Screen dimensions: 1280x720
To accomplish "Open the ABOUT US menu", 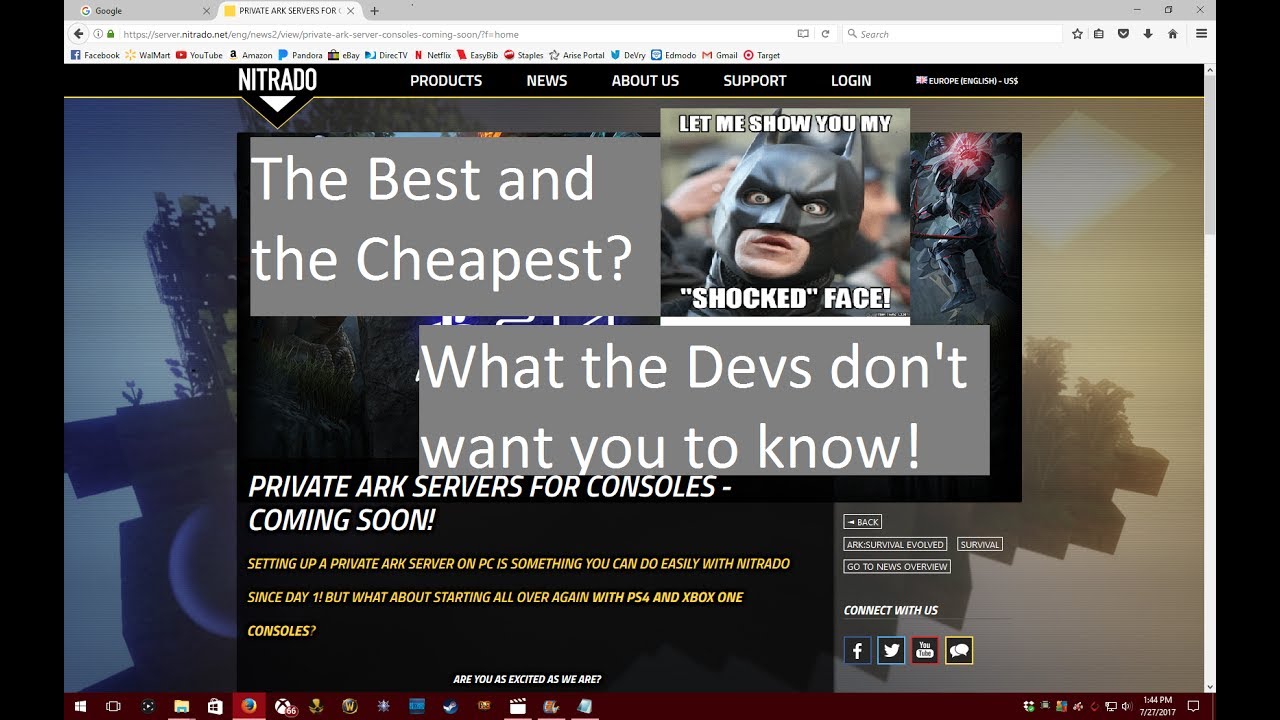I will (645, 81).
